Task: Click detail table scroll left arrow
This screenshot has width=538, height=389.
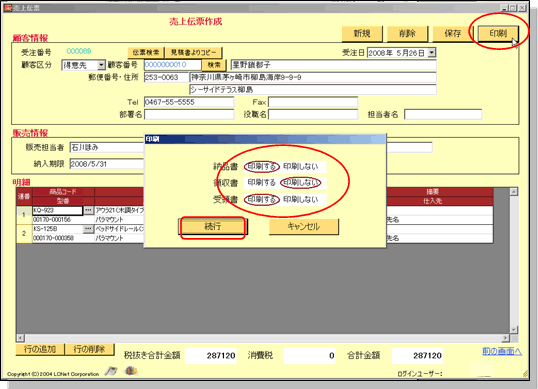Action: (x=20, y=338)
